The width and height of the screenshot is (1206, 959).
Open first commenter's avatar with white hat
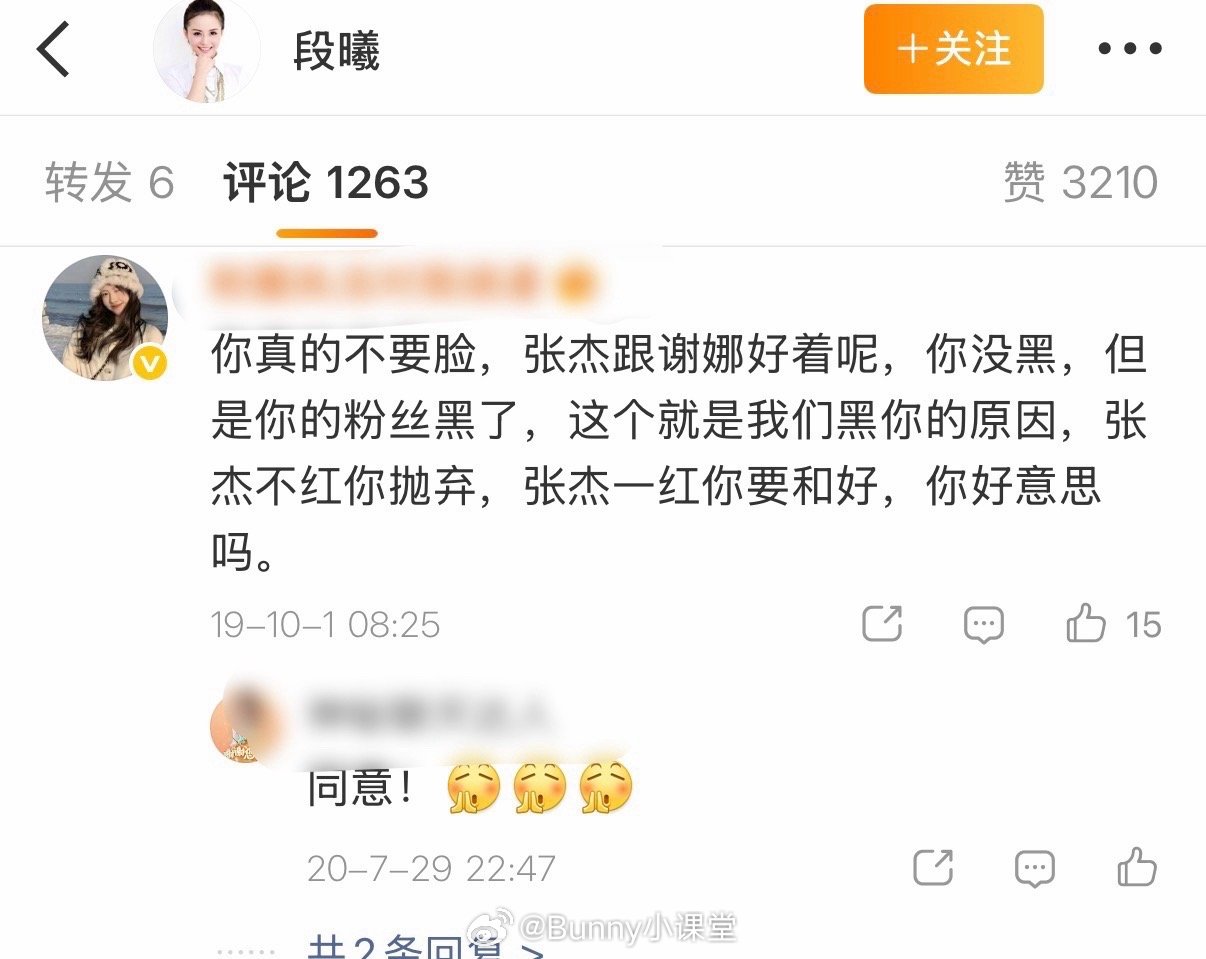[105, 317]
